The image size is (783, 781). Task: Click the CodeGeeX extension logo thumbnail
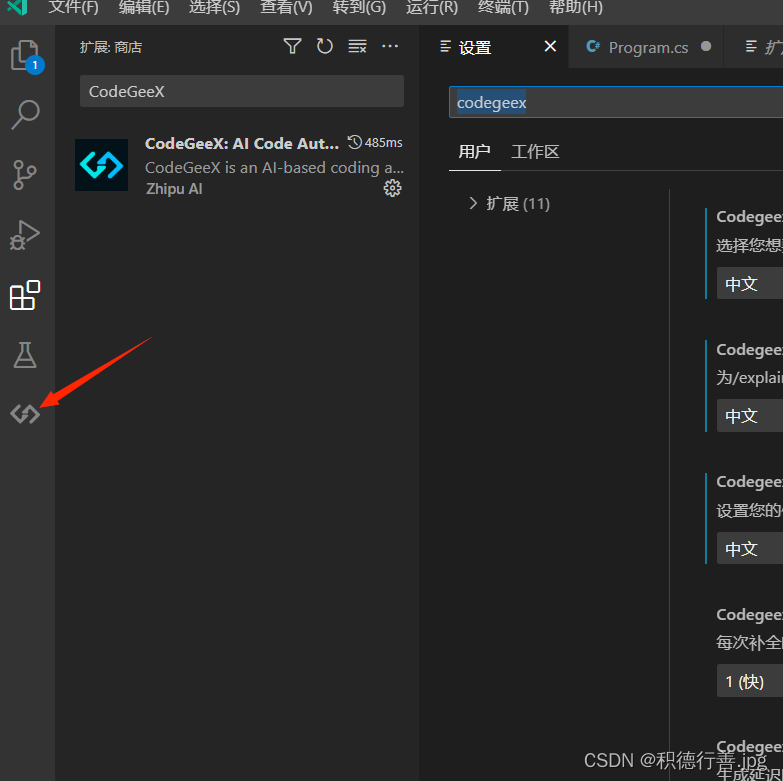tap(101, 165)
